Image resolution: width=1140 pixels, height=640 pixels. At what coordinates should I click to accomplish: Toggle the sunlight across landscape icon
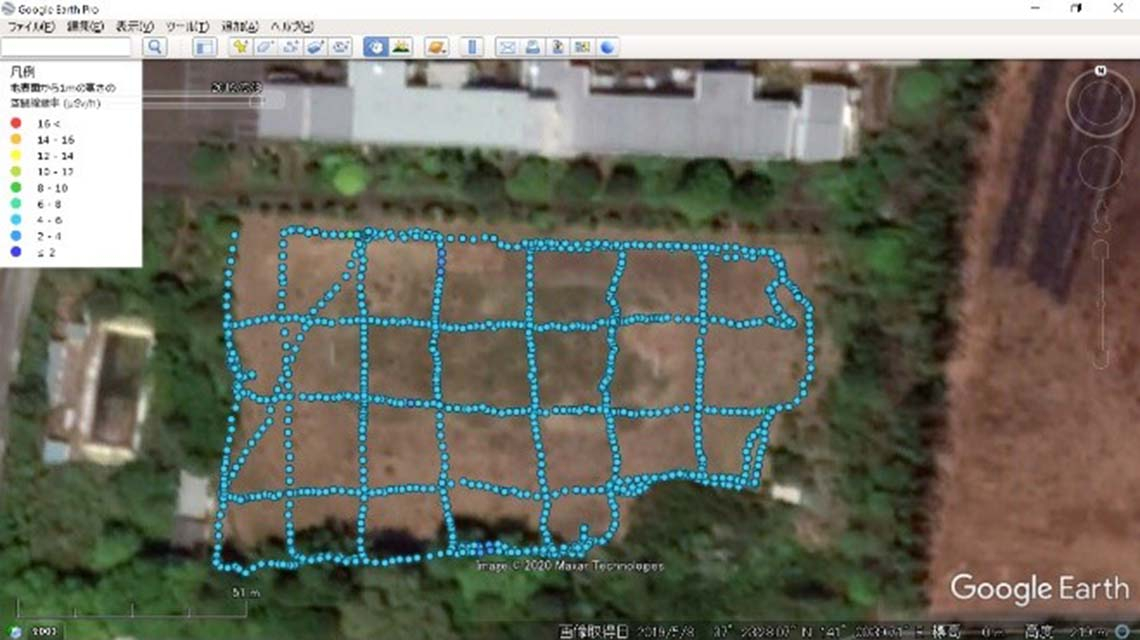[401, 46]
